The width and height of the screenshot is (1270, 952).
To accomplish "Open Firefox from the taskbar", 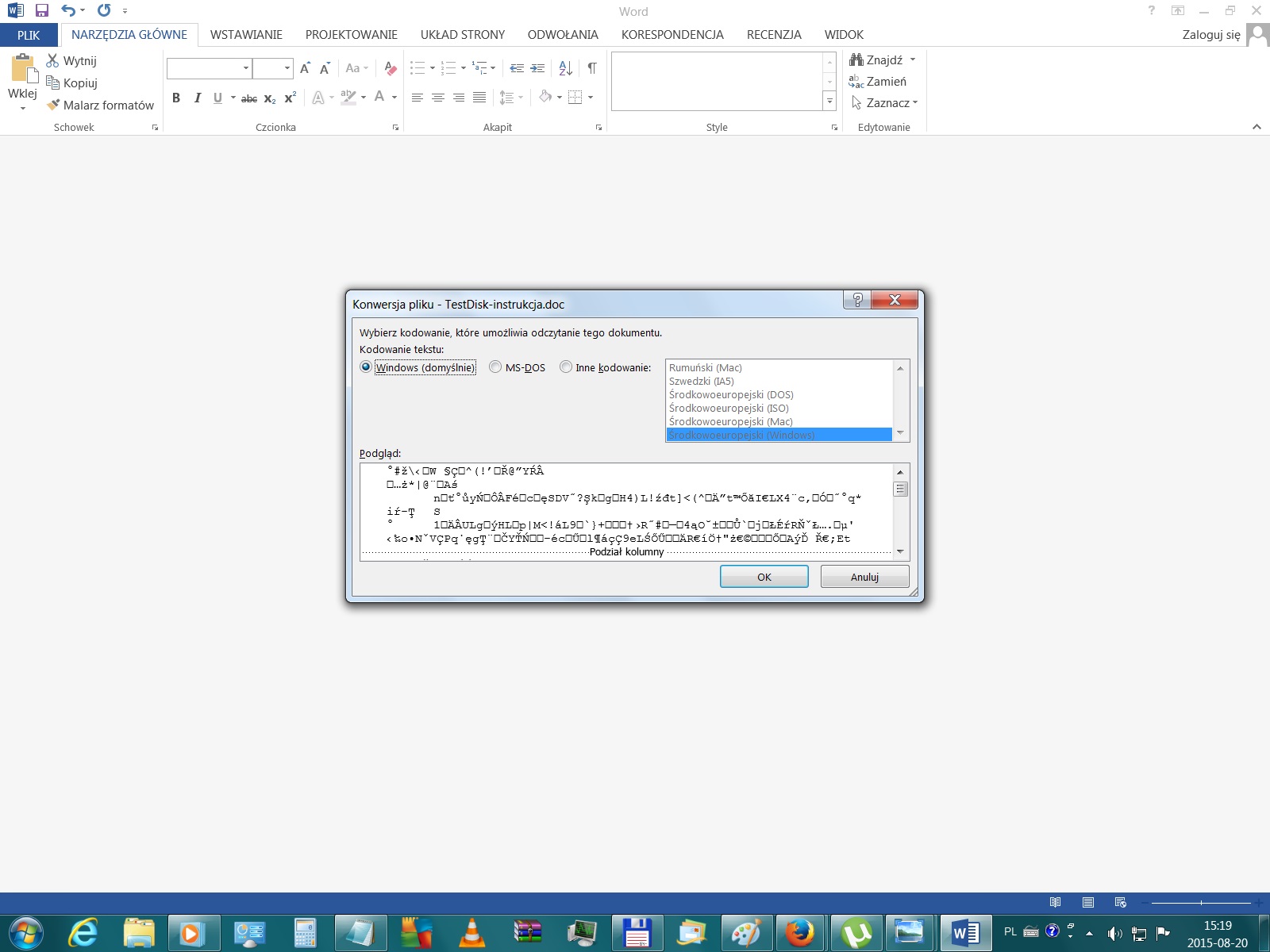I will tap(799, 932).
